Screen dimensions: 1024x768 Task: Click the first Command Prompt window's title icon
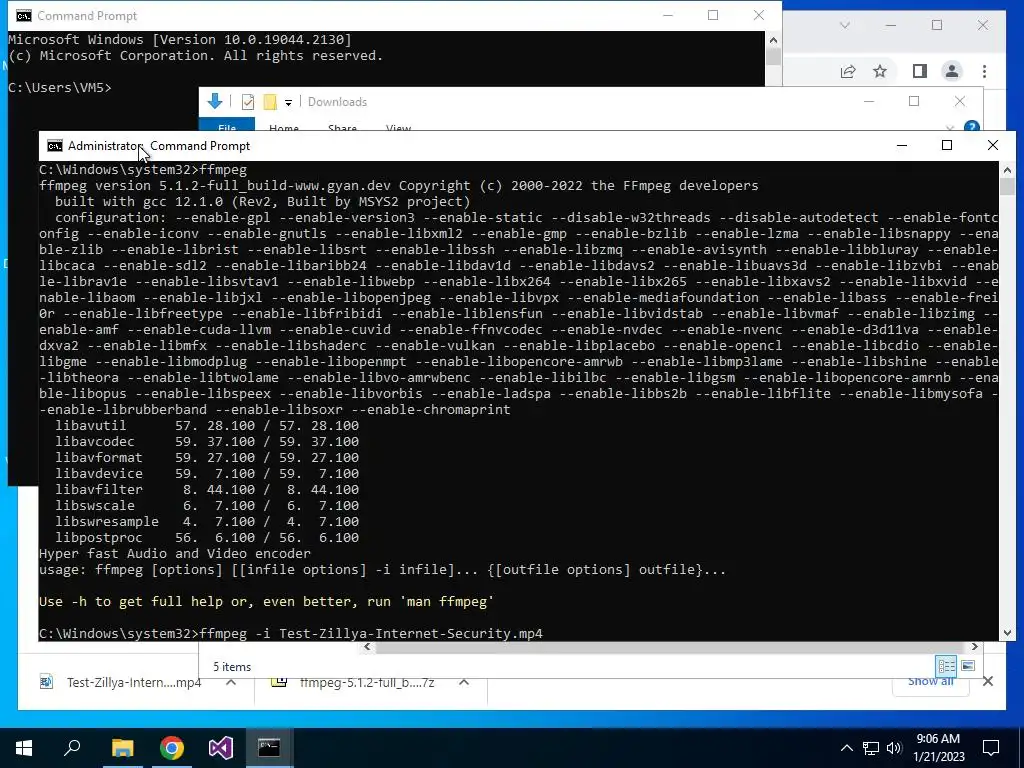pyautogui.click(x=24, y=16)
